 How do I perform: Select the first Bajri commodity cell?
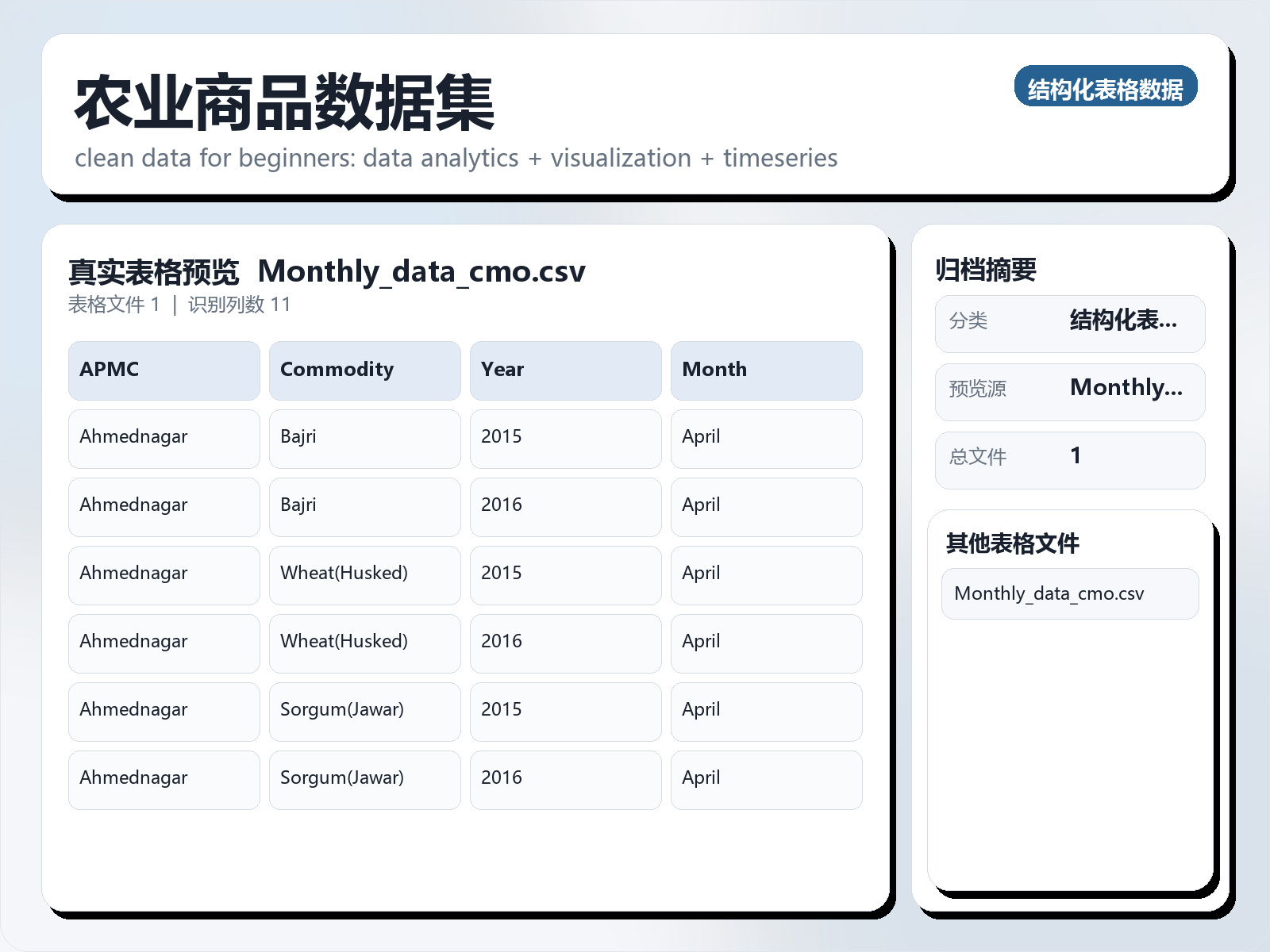click(364, 439)
